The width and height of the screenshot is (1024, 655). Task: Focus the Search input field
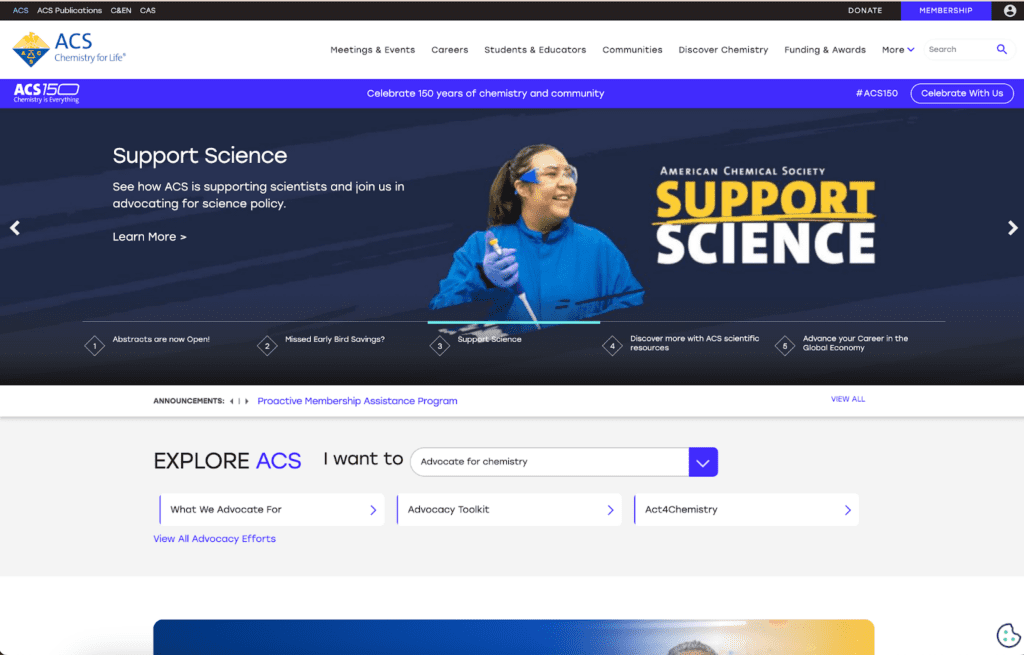click(956, 49)
